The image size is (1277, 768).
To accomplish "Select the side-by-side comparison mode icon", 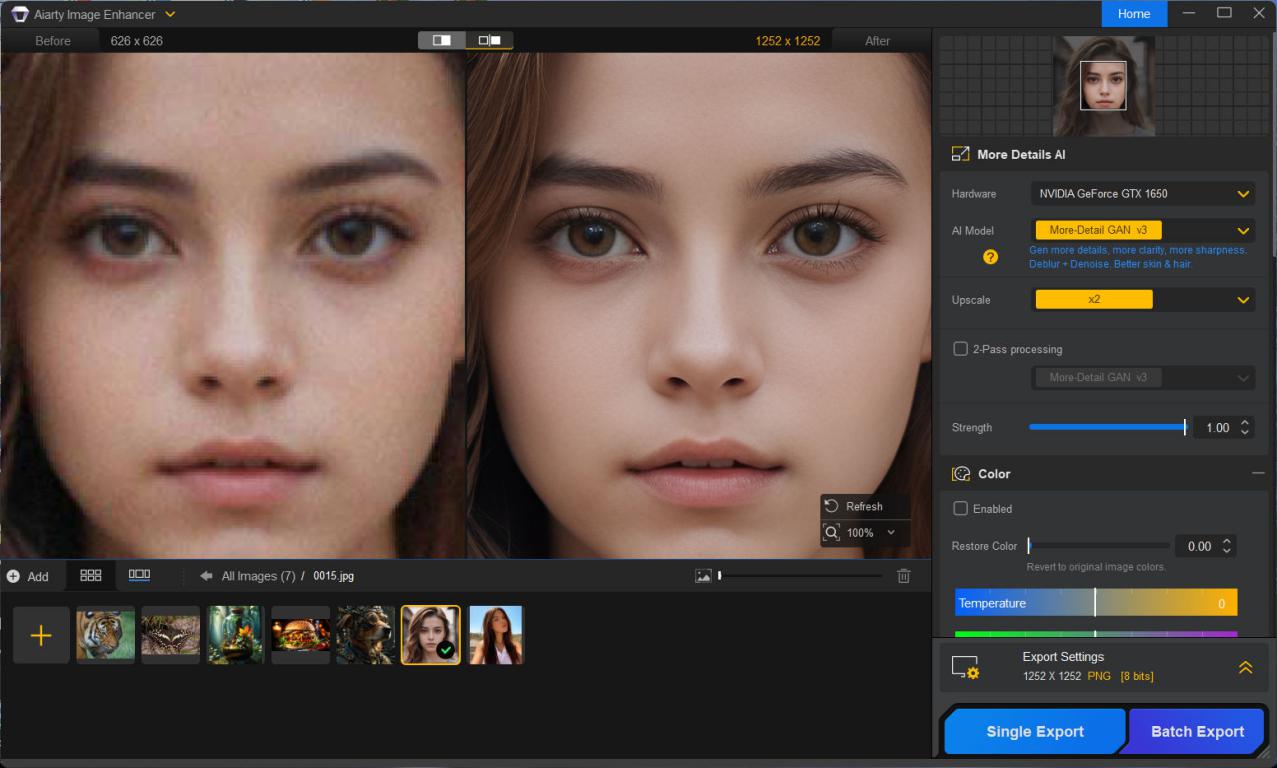I will [489, 41].
